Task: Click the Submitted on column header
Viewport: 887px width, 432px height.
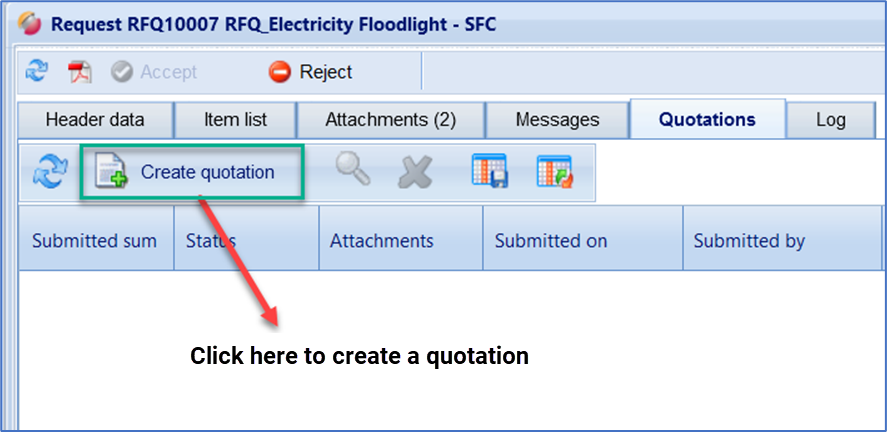Action: click(x=551, y=241)
